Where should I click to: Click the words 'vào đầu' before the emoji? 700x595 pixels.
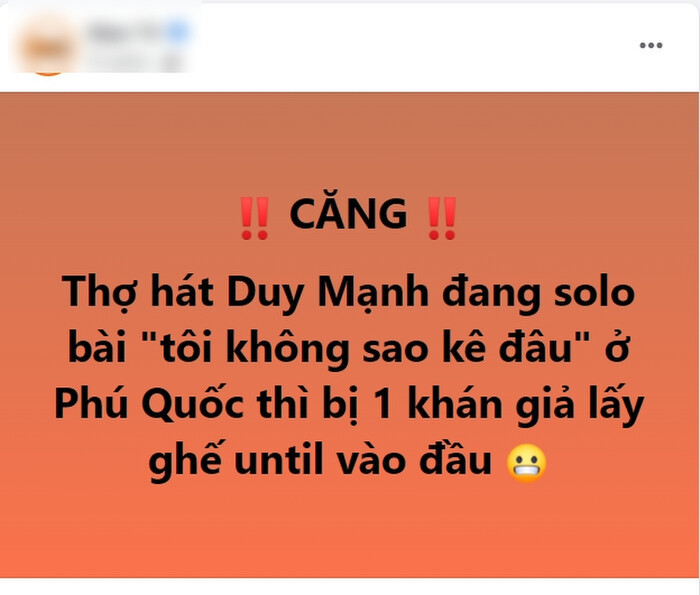click(414, 460)
